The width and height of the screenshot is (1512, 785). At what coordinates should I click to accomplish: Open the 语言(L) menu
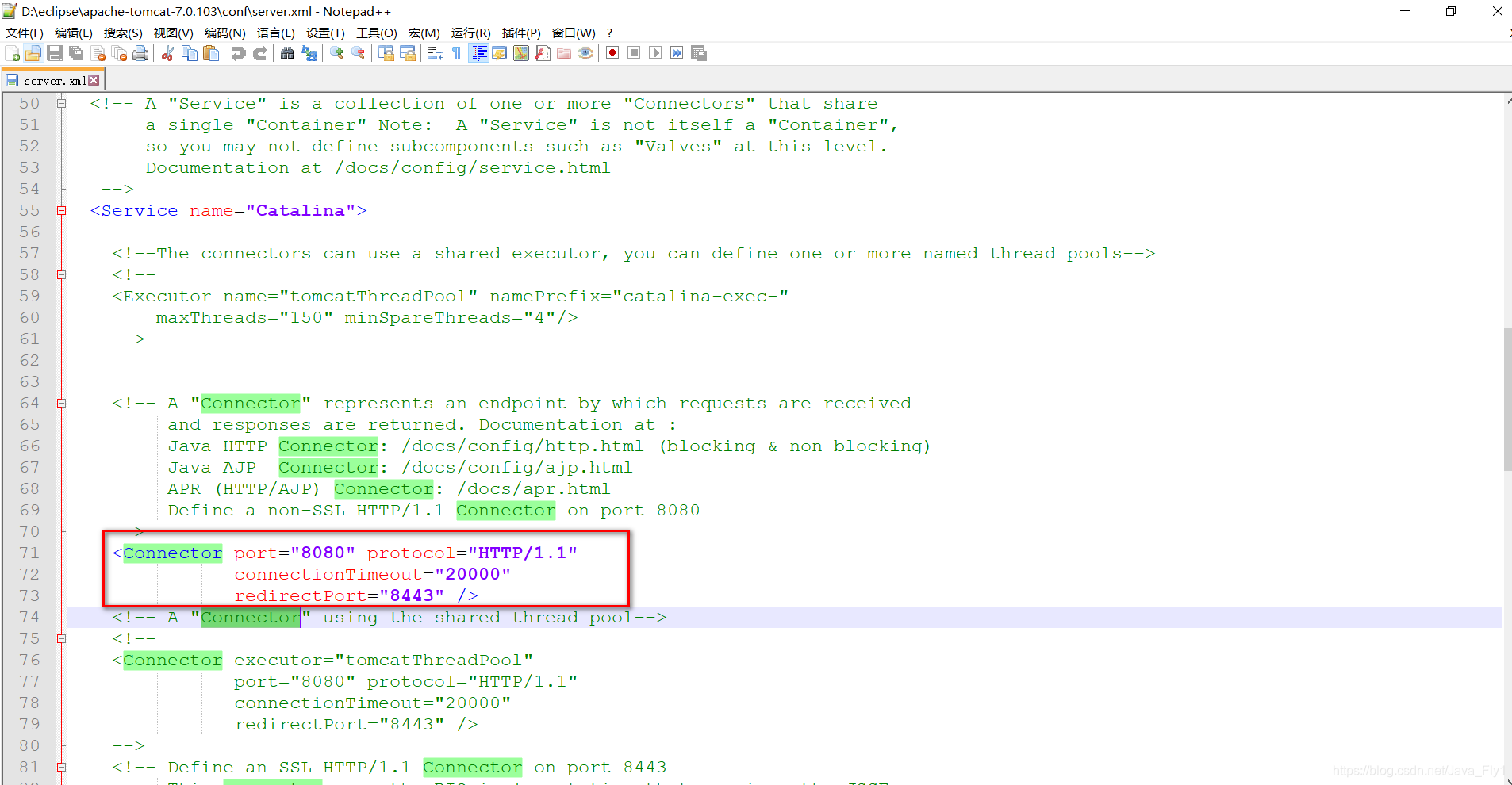tap(276, 33)
